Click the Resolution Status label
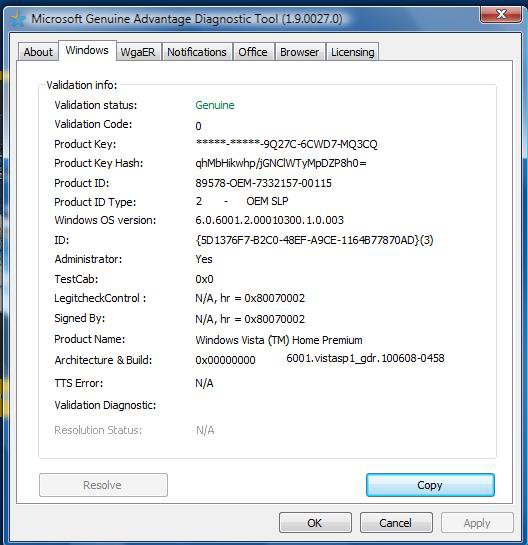The height and width of the screenshot is (545, 528). tap(98, 430)
